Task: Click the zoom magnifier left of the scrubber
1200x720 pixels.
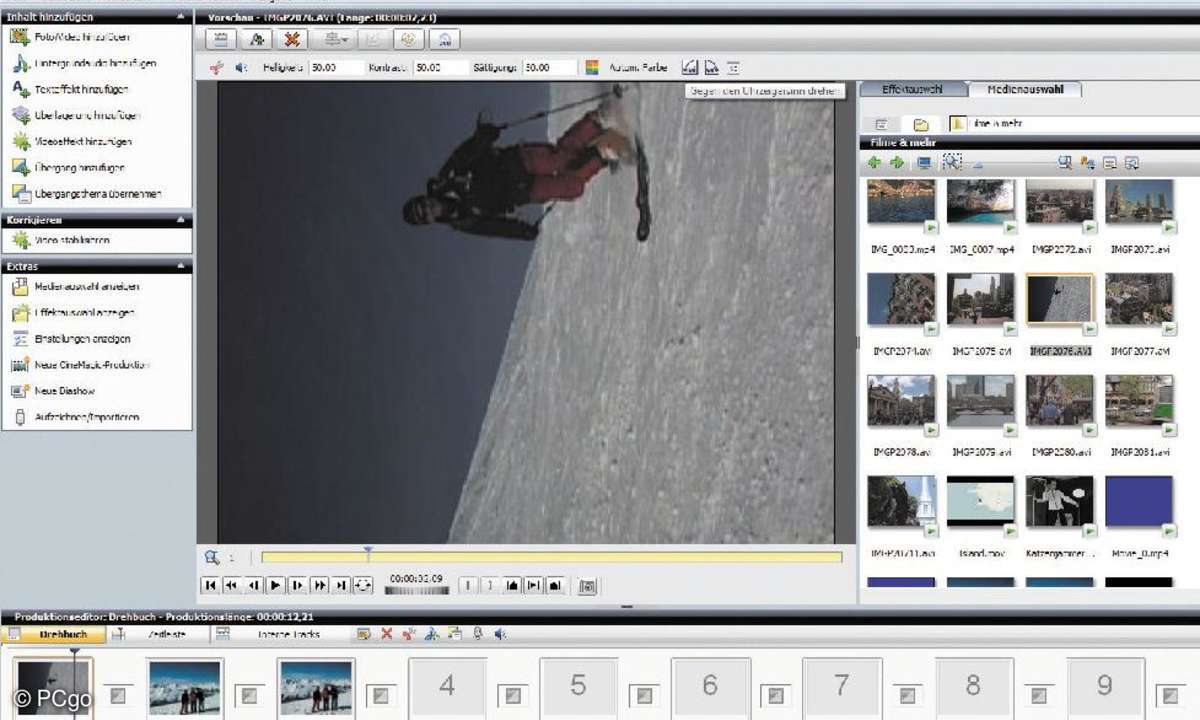Action: pos(211,558)
